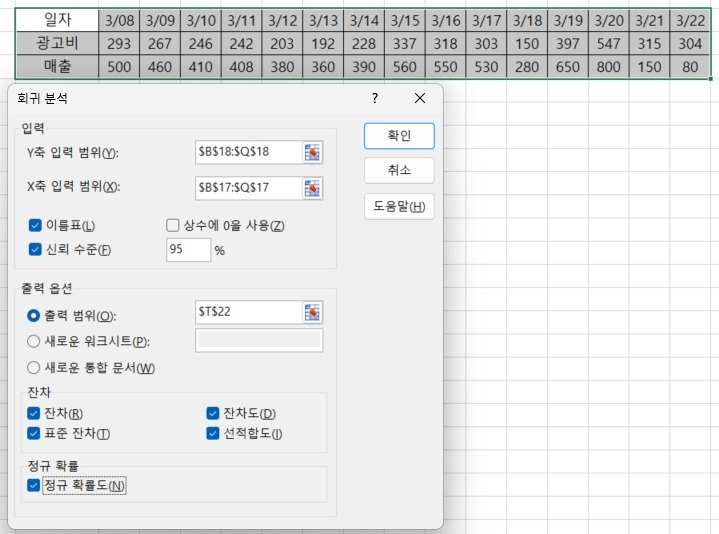Click the dialog help question mark icon
Screen dimensions: 719x534
click(375, 98)
